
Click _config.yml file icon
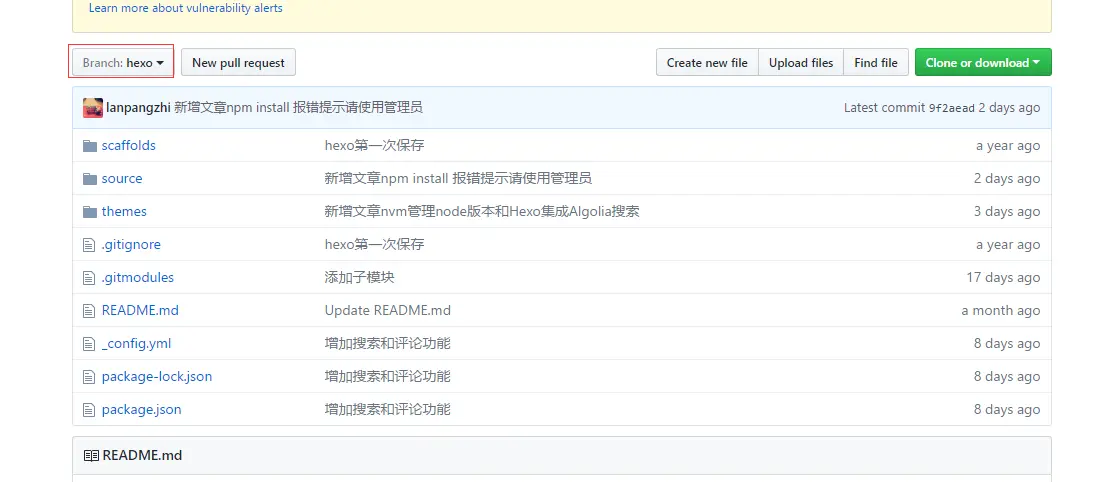(x=89, y=343)
